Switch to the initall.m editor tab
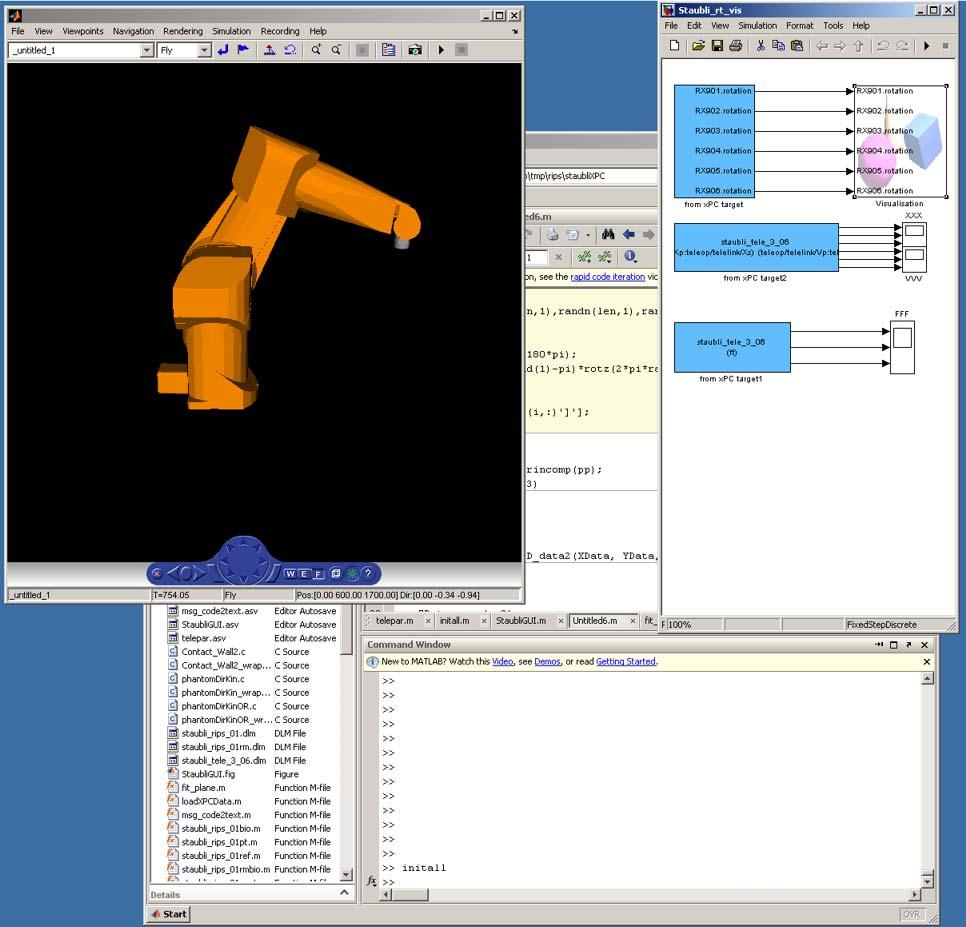The width and height of the screenshot is (966, 927). (x=455, y=621)
